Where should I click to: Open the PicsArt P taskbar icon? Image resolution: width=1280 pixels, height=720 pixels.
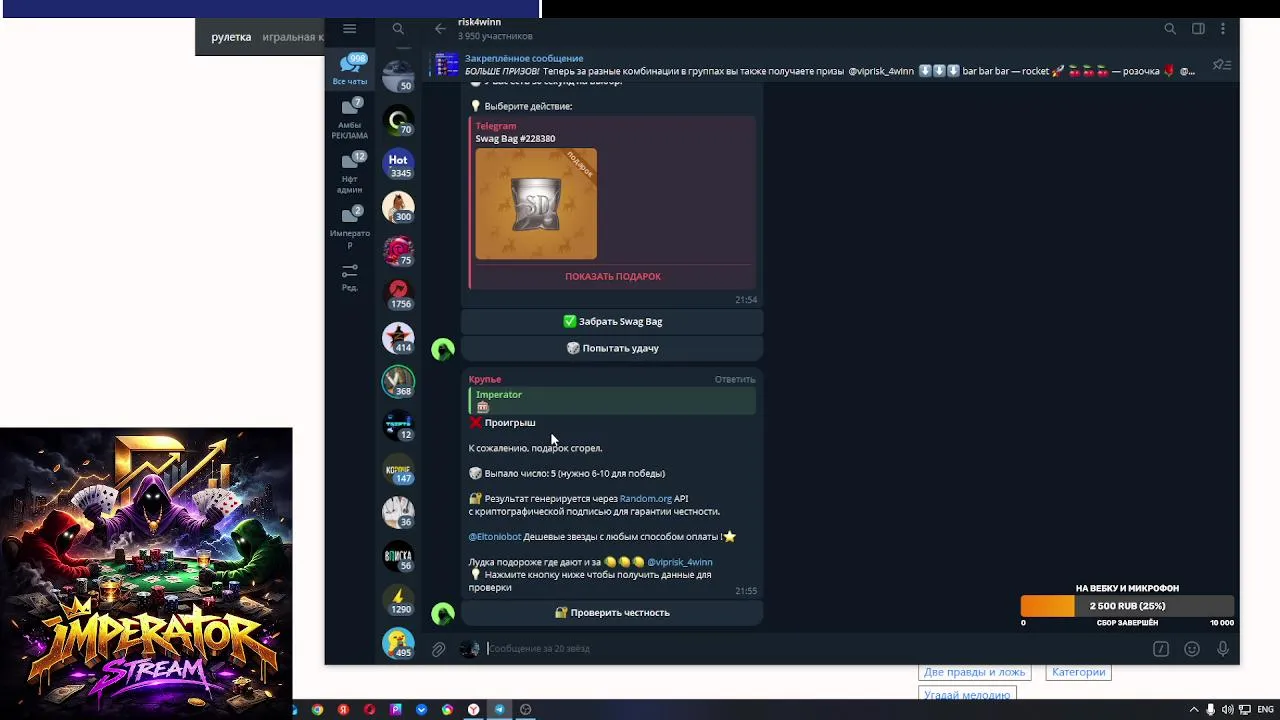tap(395, 710)
